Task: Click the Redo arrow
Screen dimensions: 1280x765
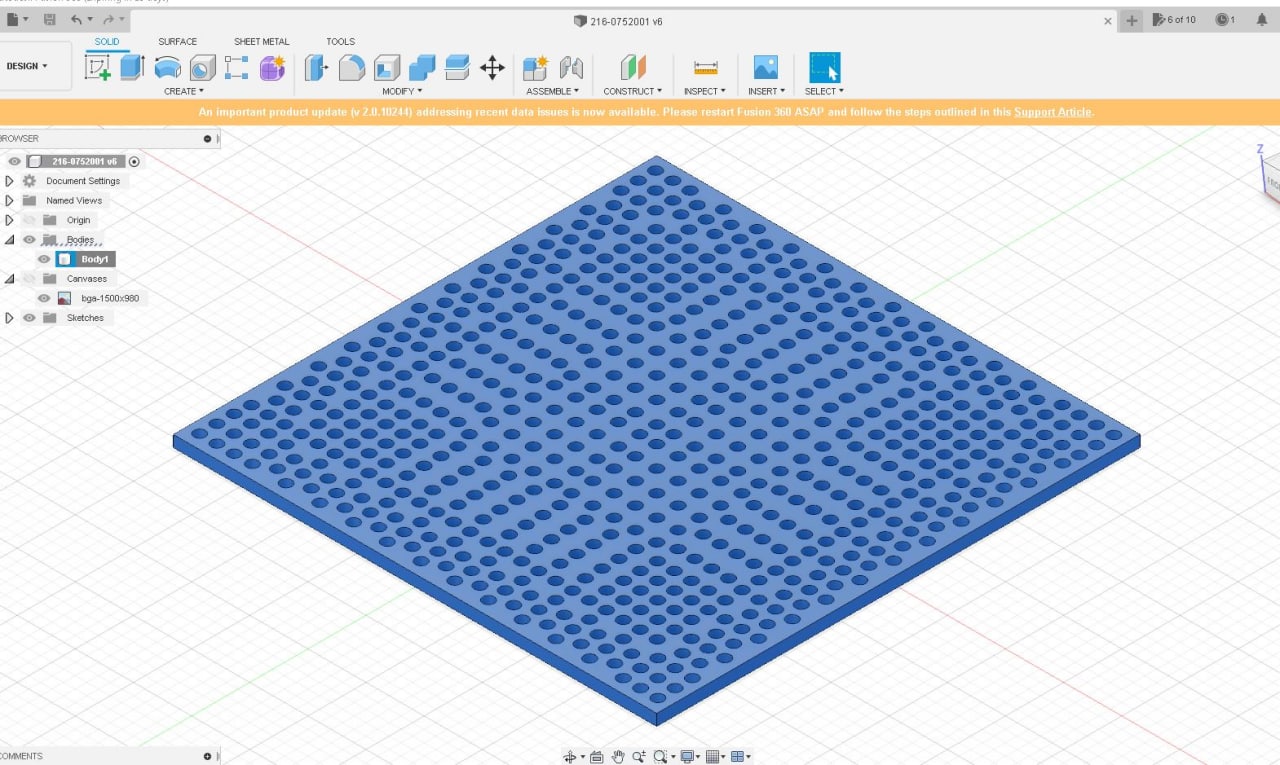Action: pos(109,20)
